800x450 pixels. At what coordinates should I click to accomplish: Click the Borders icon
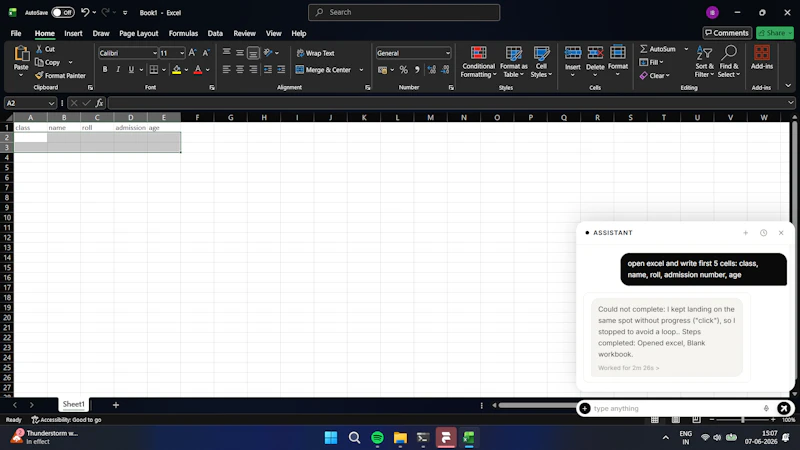pyautogui.click(x=154, y=69)
